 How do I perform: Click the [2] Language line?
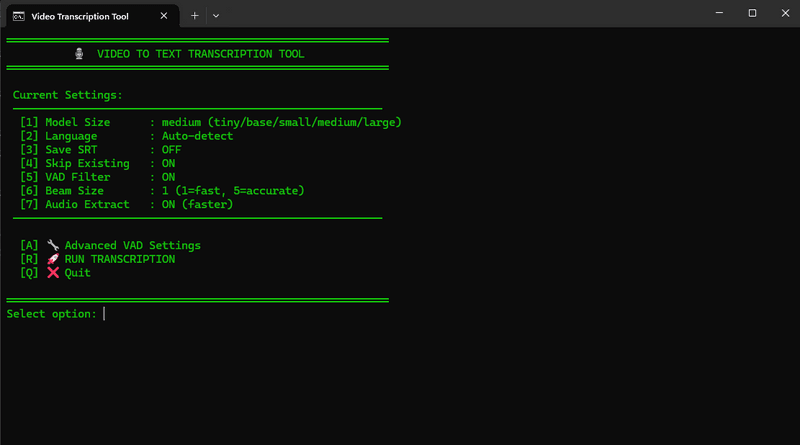click(x=127, y=136)
